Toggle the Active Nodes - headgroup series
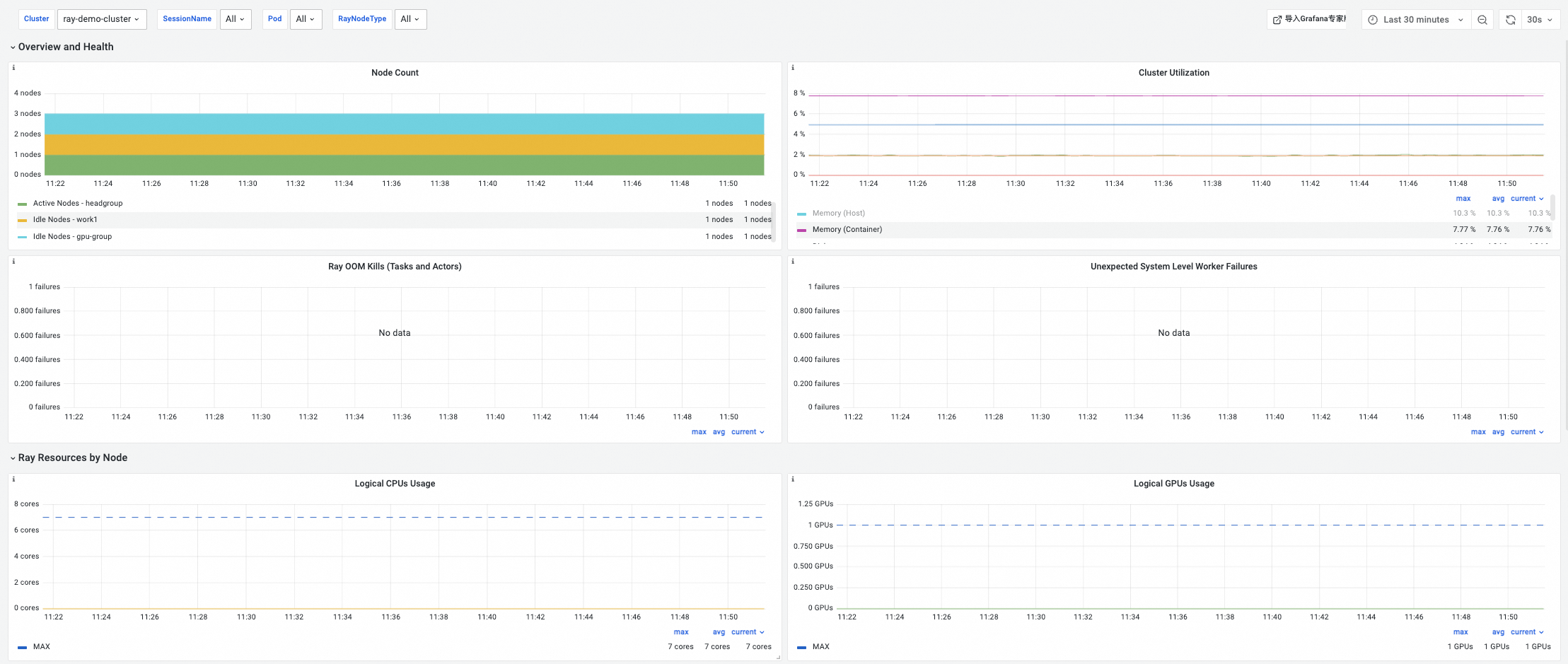Screen dimensions: 1568x664 78,204
